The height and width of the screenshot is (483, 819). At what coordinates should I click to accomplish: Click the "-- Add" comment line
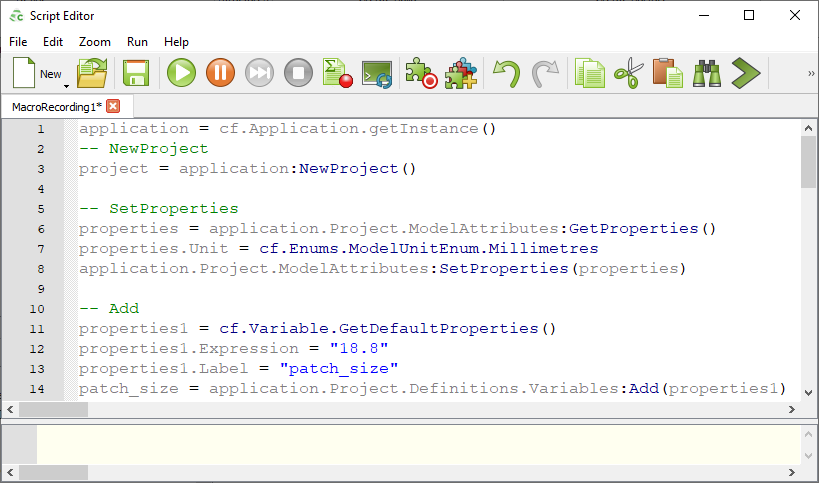tap(109, 309)
